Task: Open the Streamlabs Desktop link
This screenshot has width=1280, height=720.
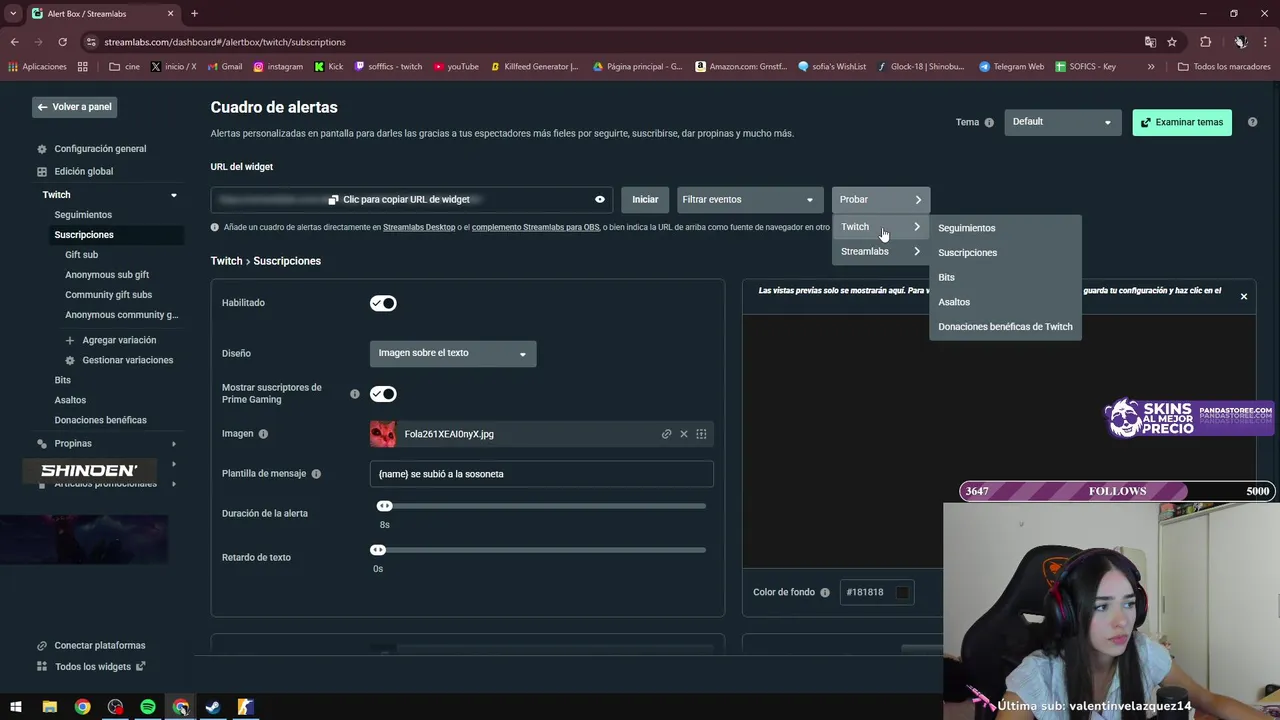Action: 419,227
